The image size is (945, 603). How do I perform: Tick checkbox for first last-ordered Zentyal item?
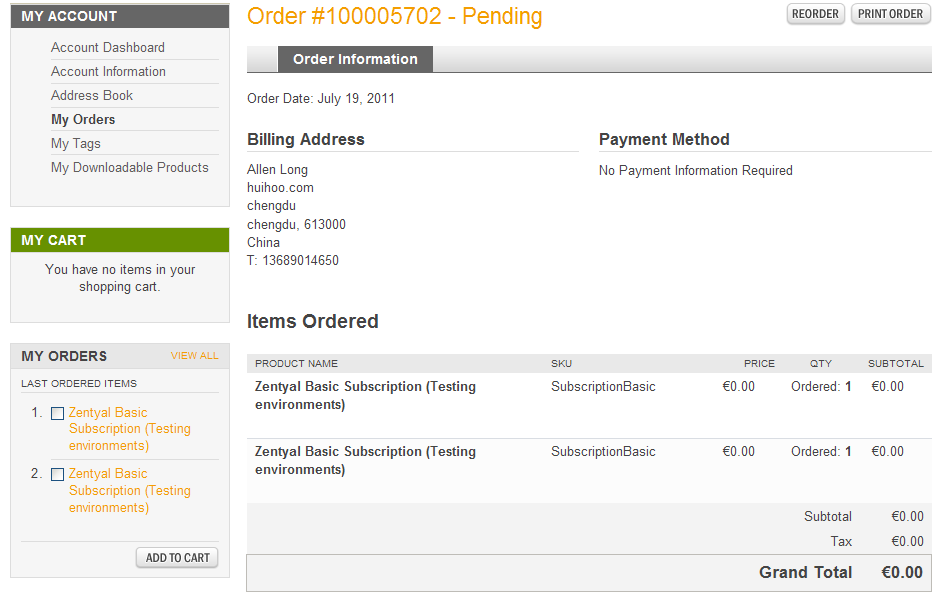(x=57, y=413)
